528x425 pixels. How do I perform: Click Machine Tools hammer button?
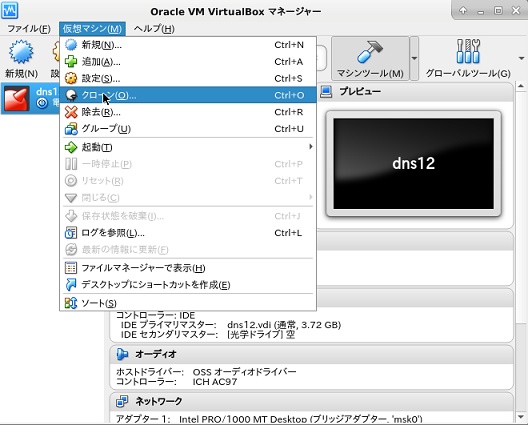tap(370, 58)
